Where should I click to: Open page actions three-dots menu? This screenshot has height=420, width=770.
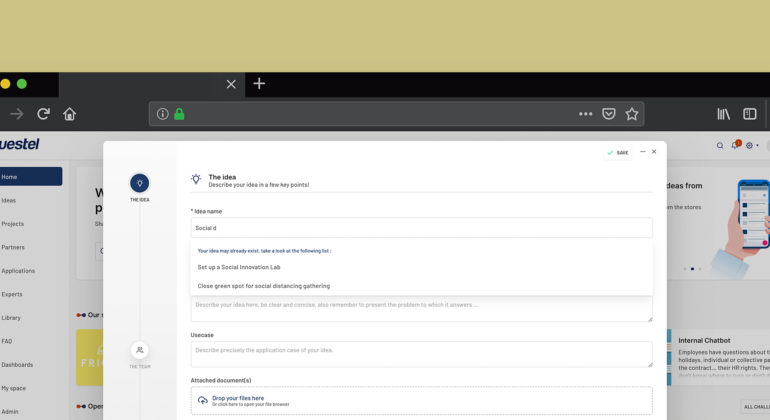tap(585, 114)
